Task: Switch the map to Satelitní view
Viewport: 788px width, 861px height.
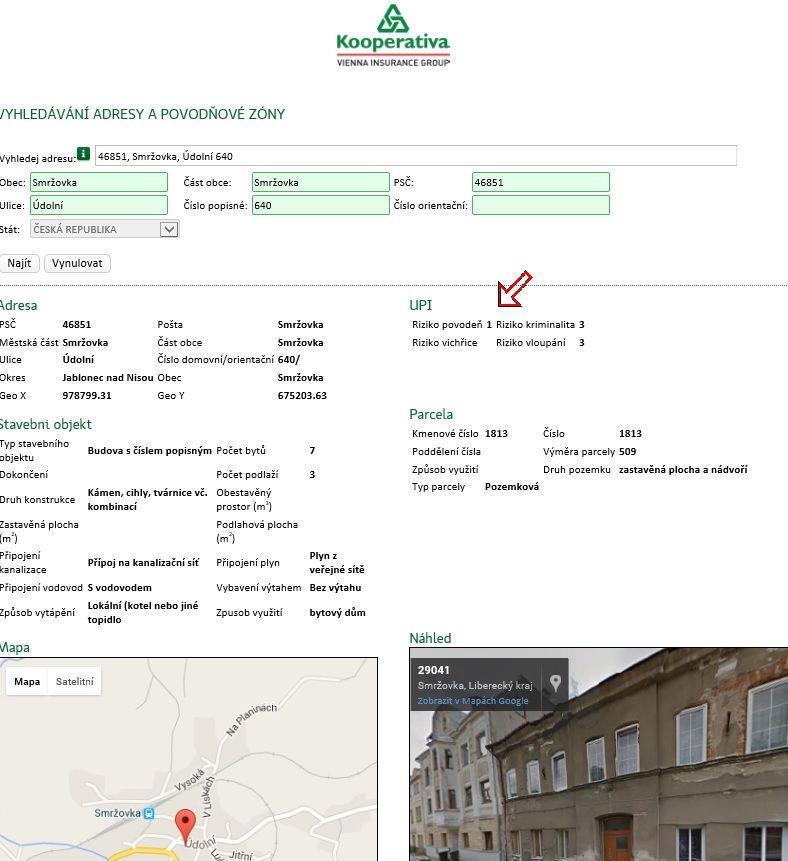Action: point(75,681)
